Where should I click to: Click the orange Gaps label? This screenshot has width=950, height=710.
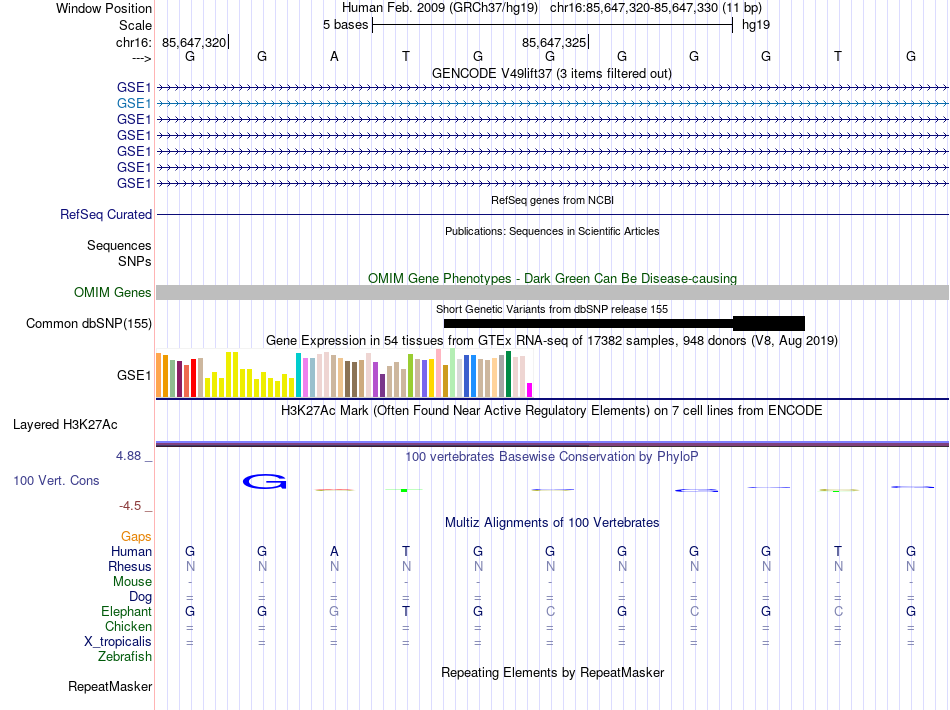tap(136, 537)
